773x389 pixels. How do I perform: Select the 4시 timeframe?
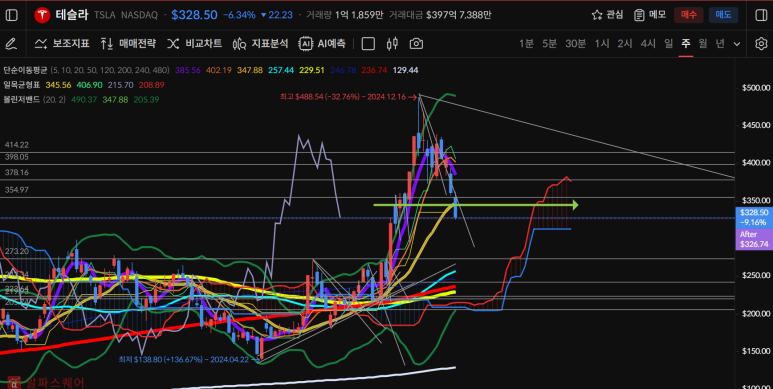pyautogui.click(x=648, y=44)
